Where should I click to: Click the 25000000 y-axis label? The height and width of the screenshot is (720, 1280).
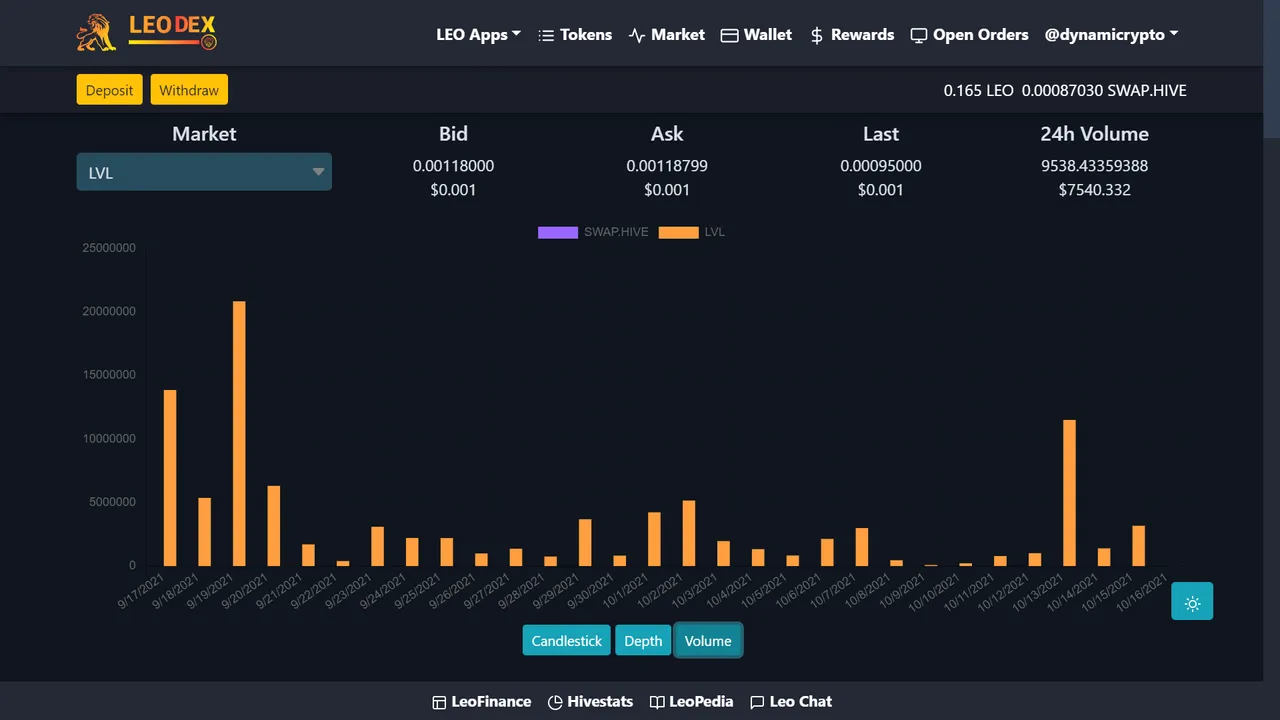click(x=109, y=248)
